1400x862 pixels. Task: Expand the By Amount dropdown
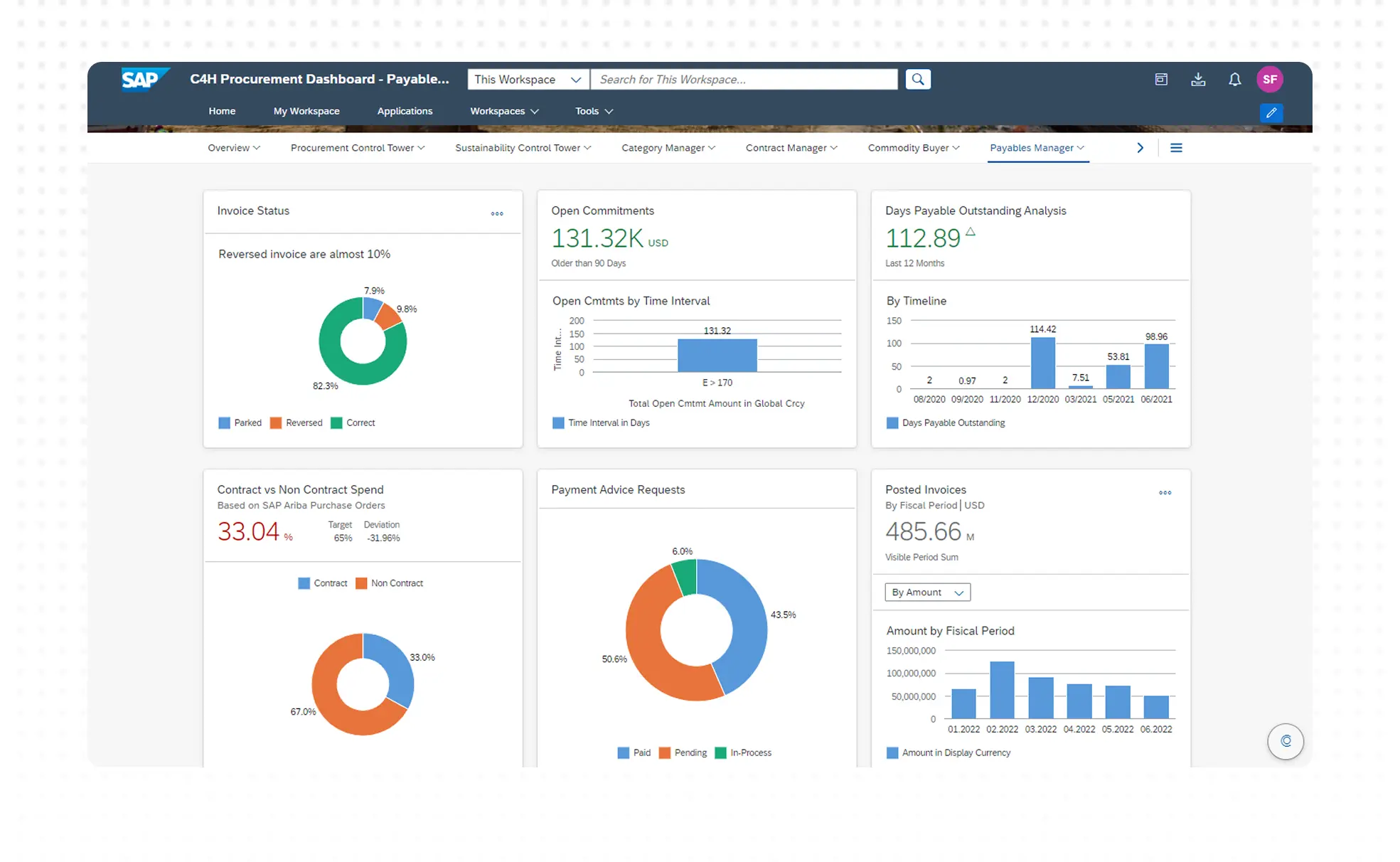(x=927, y=592)
